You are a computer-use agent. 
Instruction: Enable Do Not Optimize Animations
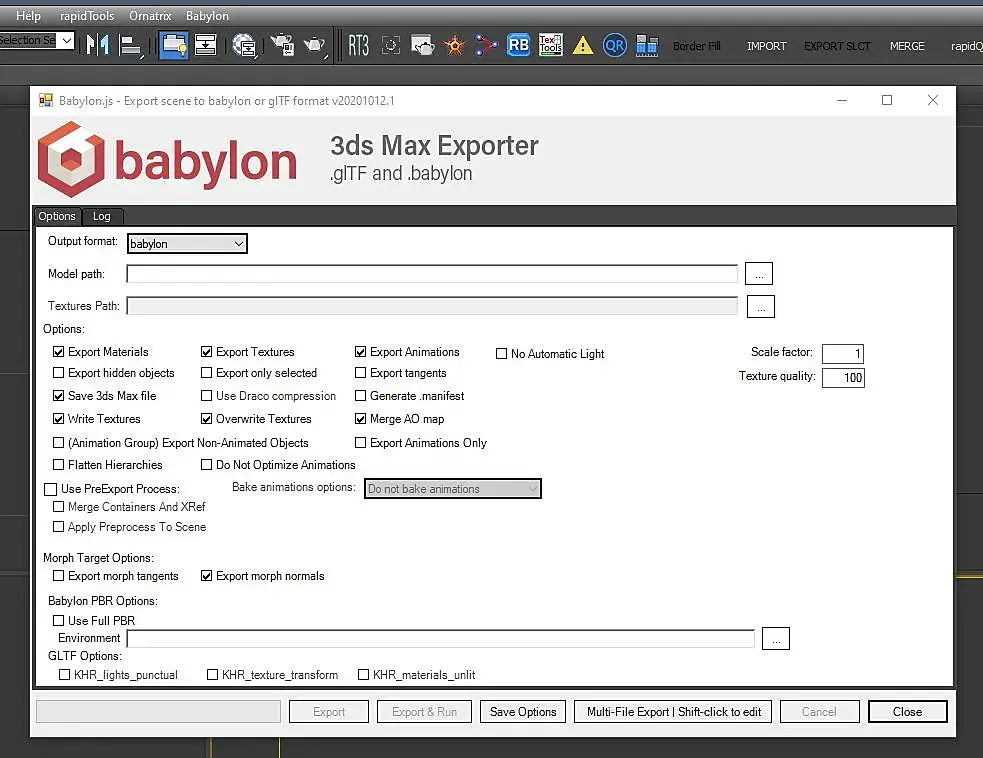click(206, 465)
